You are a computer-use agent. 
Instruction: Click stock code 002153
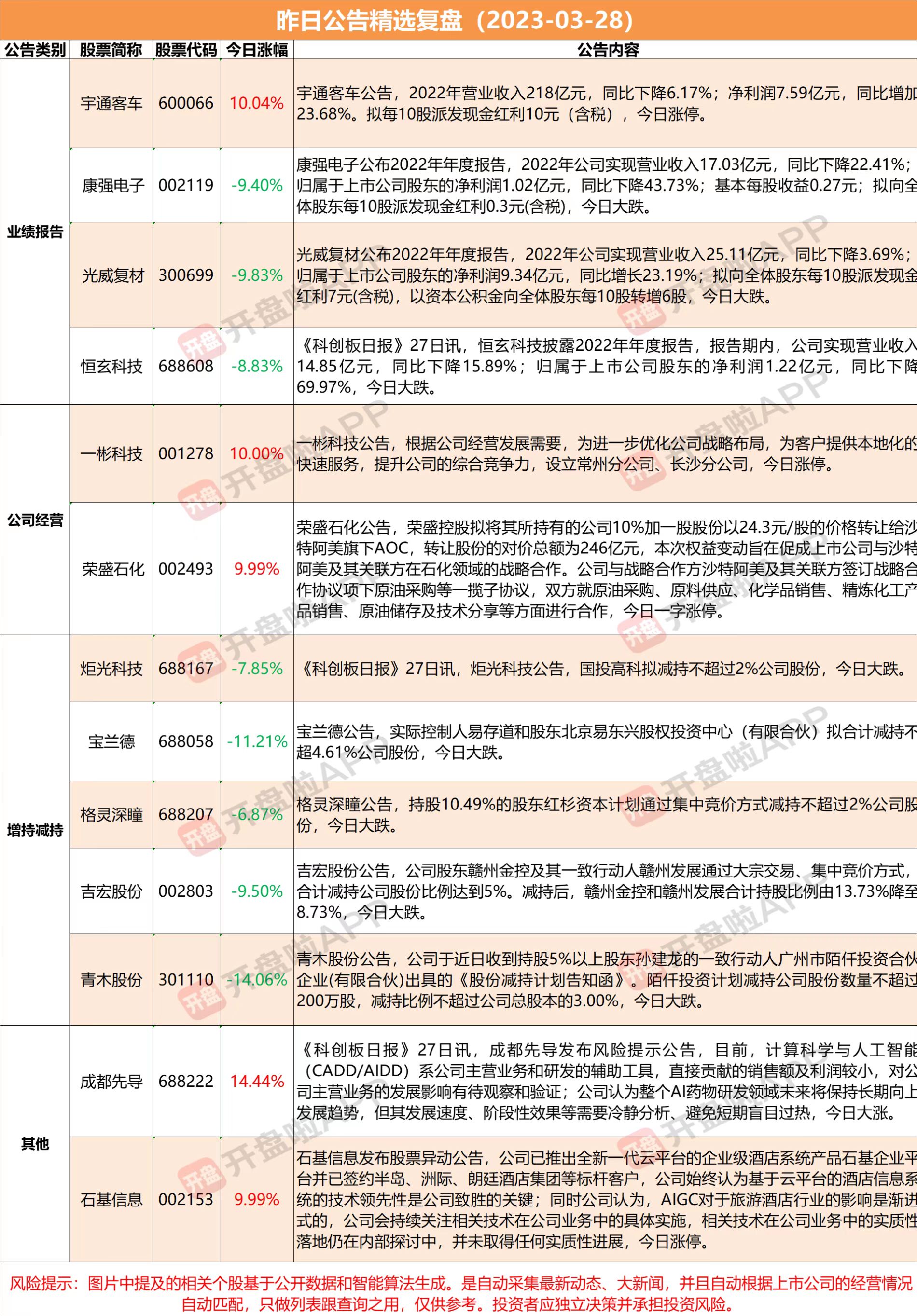click(186, 1199)
